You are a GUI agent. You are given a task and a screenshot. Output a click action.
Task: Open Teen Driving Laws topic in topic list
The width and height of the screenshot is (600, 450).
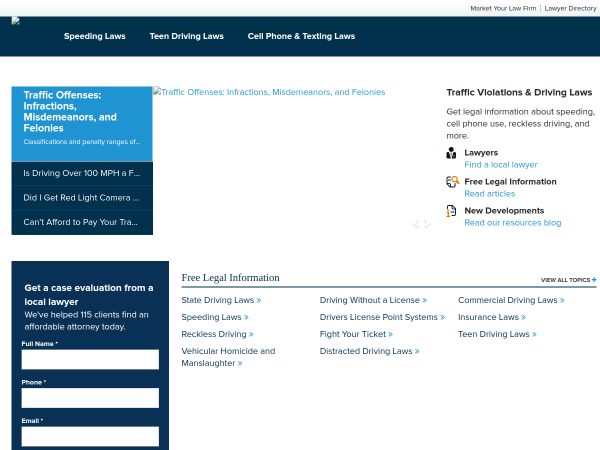497,334
